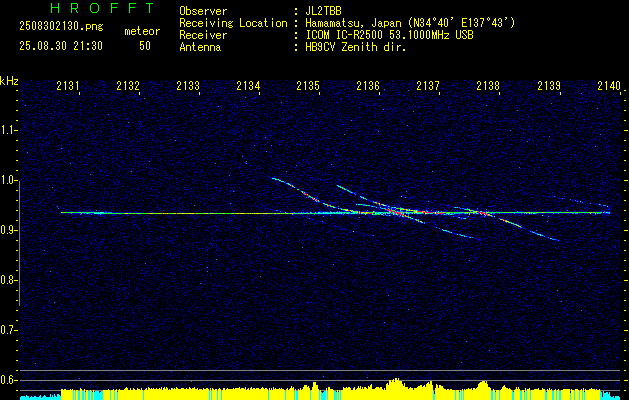Click the 2140 time axis marker
Image resolution: width=629 pixels, height=400 pixels.
click(609, 85)
